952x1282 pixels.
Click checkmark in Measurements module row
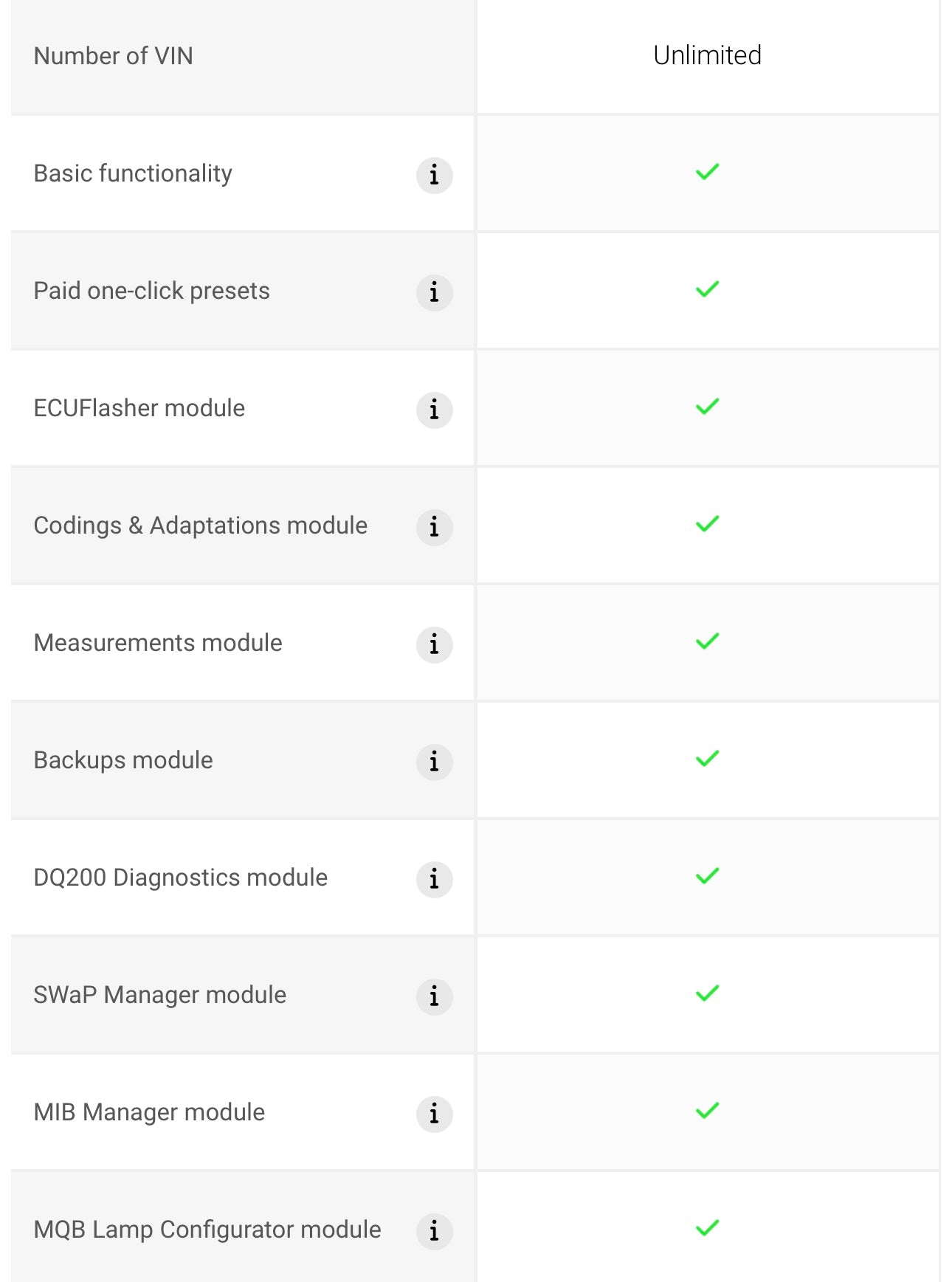point(707,641)
